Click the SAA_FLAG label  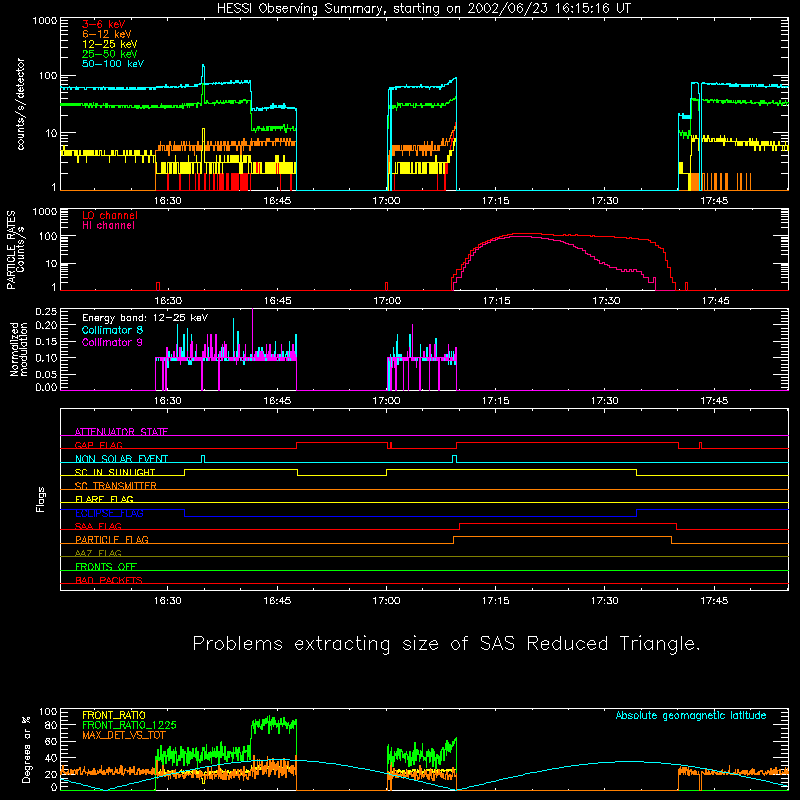tap(98, 526)
